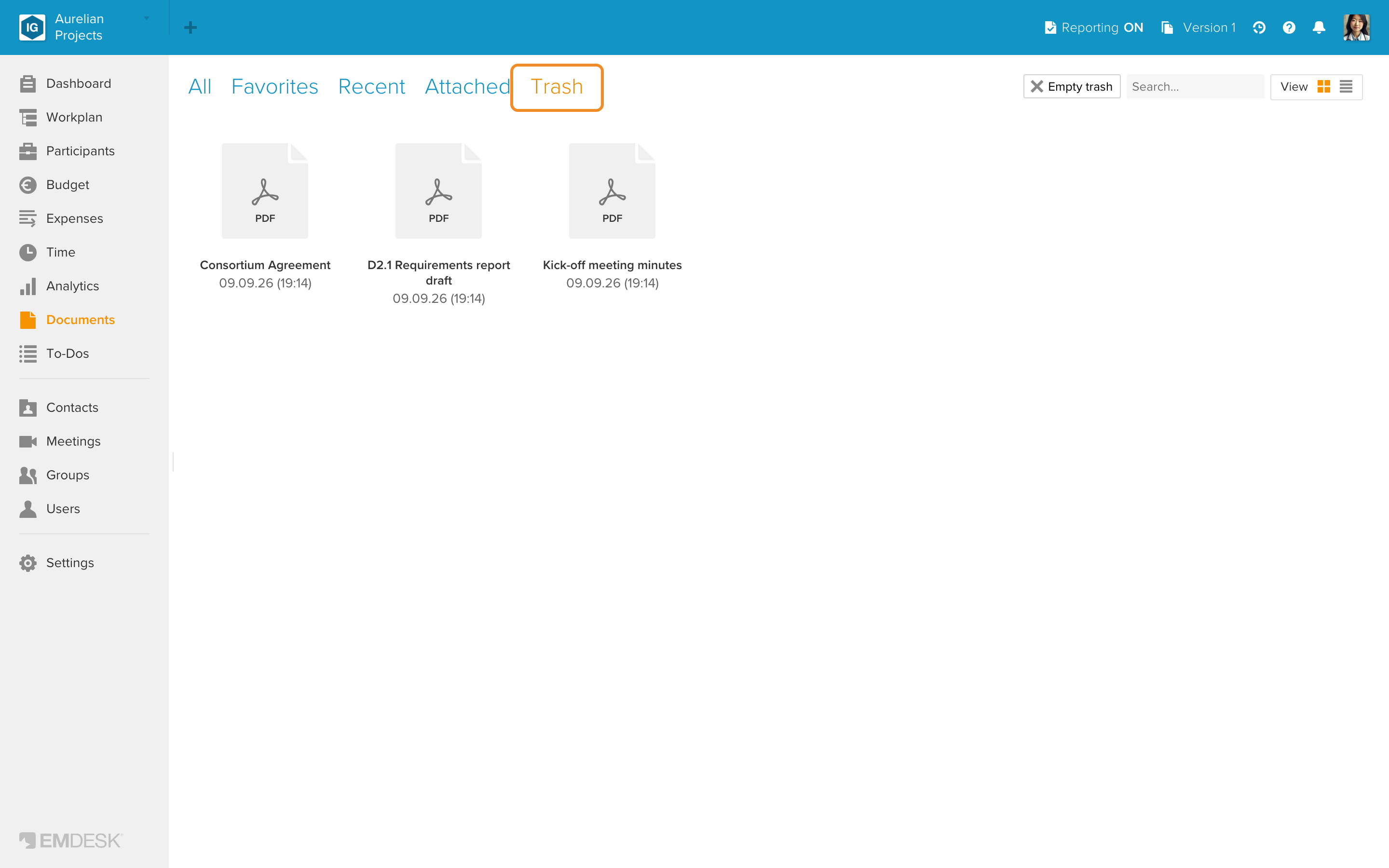Open the Users person icon
Image resolution: width=1389 pixels, height=868 pixels.
pyautogui.click(x=27, y=509)
